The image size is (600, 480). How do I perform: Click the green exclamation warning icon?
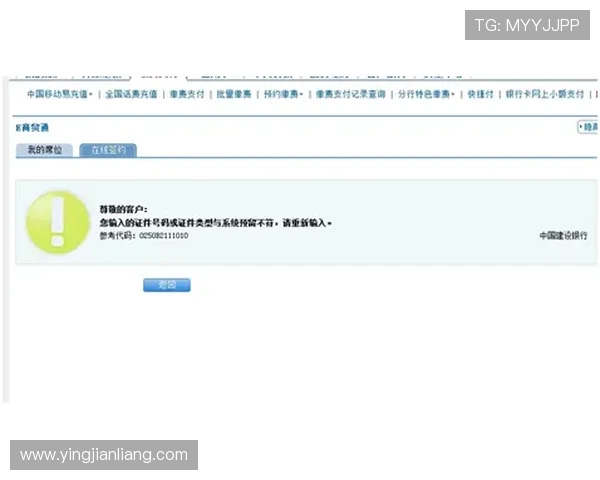pos(58,222)
